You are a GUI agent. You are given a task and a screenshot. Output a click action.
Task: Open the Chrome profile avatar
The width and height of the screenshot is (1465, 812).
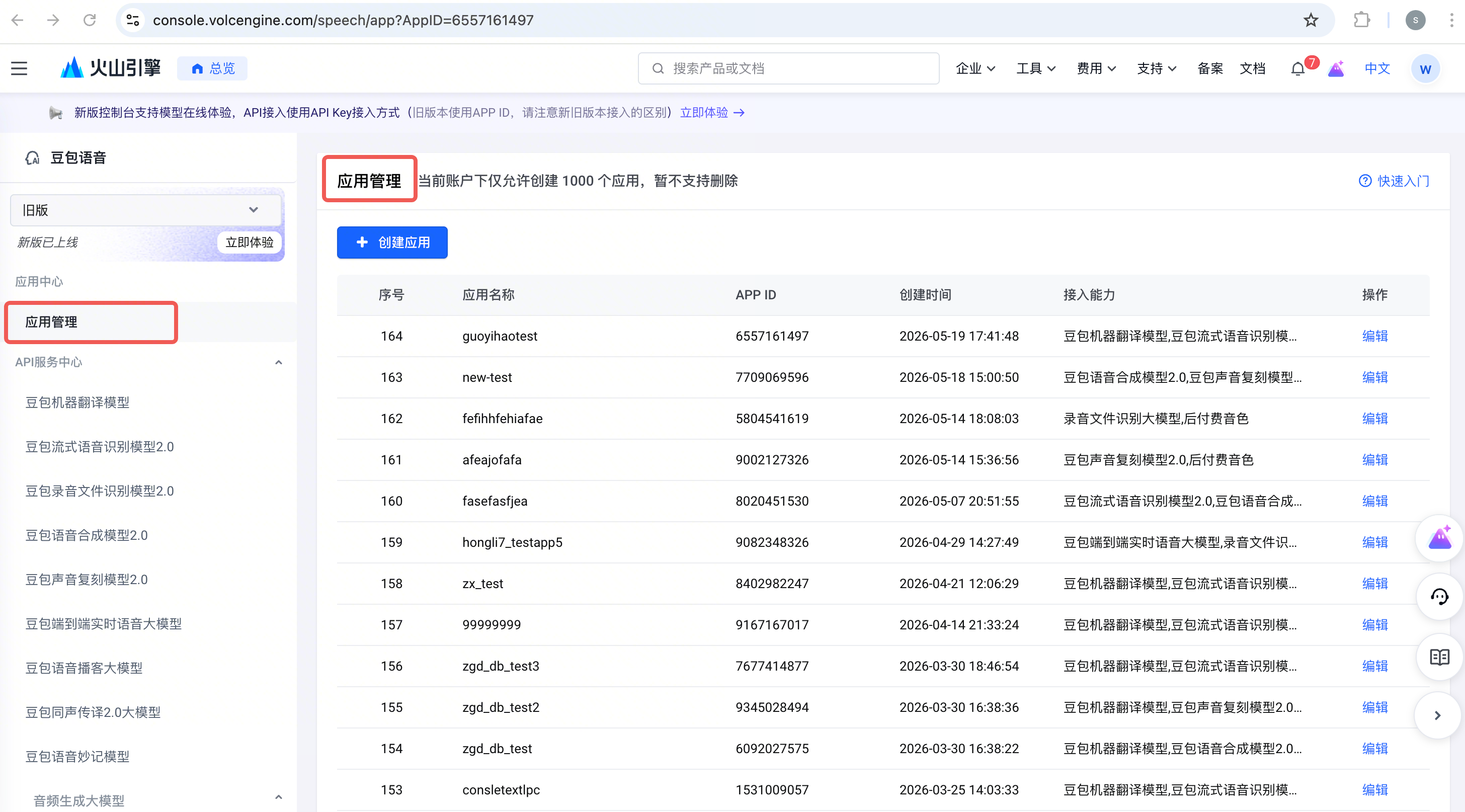(x=1416, y=21)
